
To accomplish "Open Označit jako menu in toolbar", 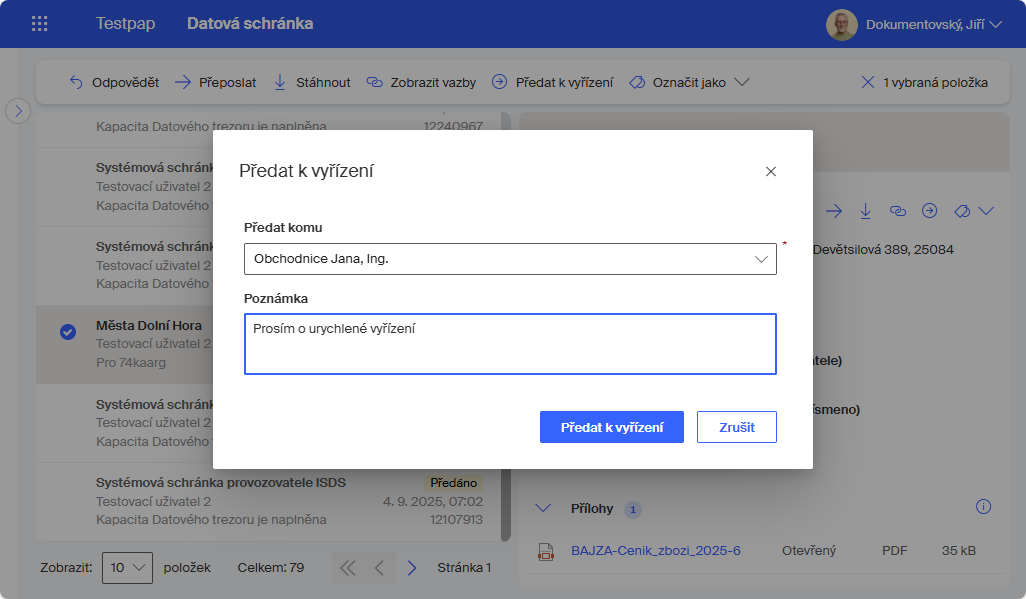I will coord(689,83).
